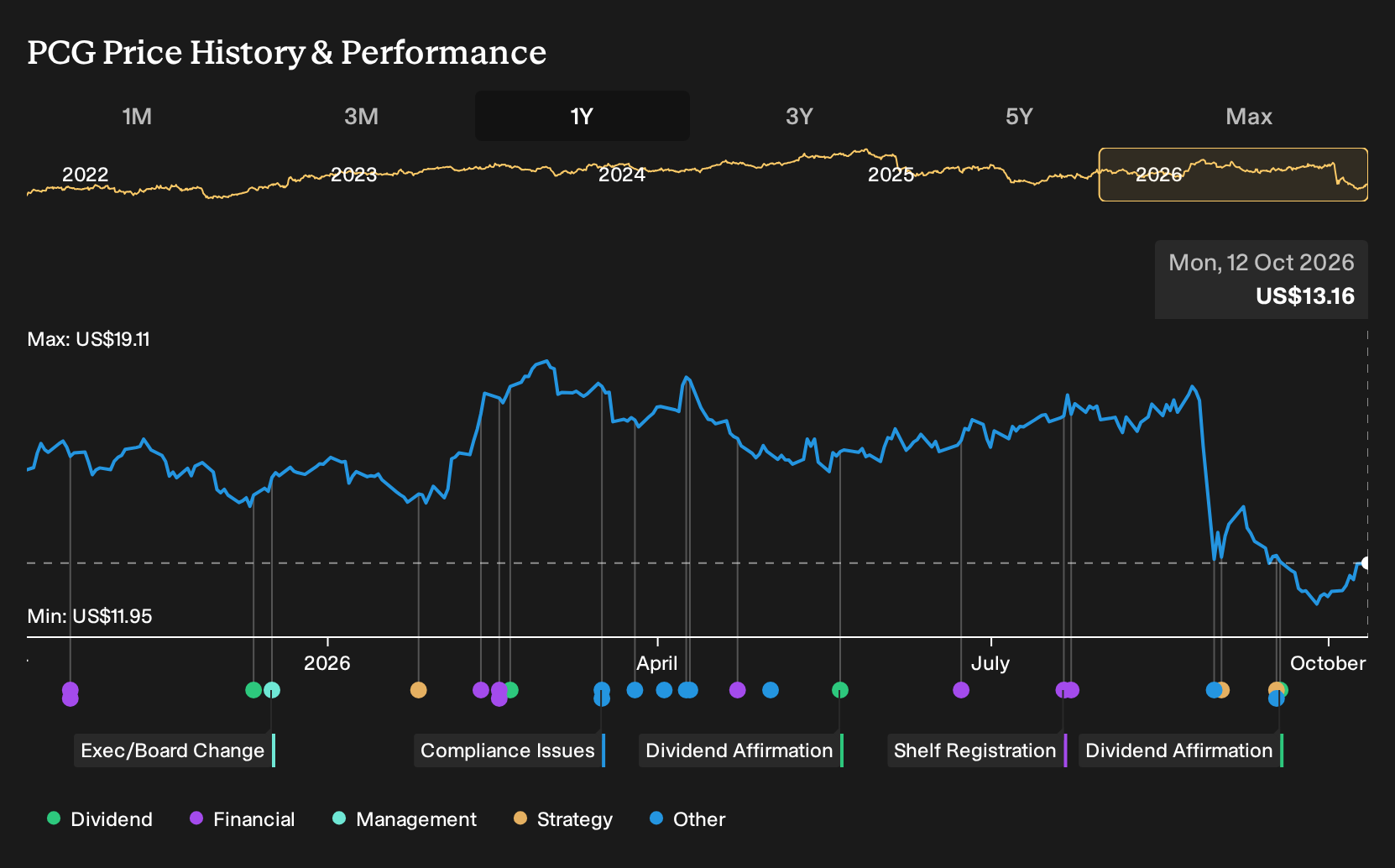Open the Shelf Registration event label
The height and width of the screenshot is (868, 1395).
pyautogui.click(x=976, y=750)
